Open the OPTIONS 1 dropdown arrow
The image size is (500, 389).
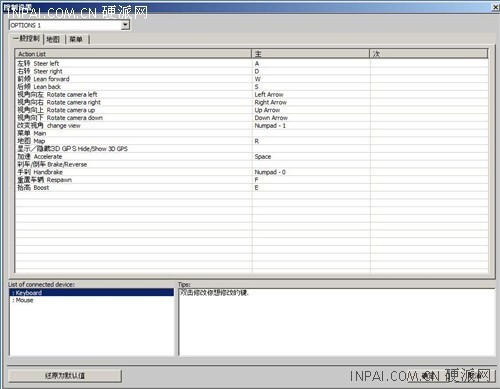[125, 25]
